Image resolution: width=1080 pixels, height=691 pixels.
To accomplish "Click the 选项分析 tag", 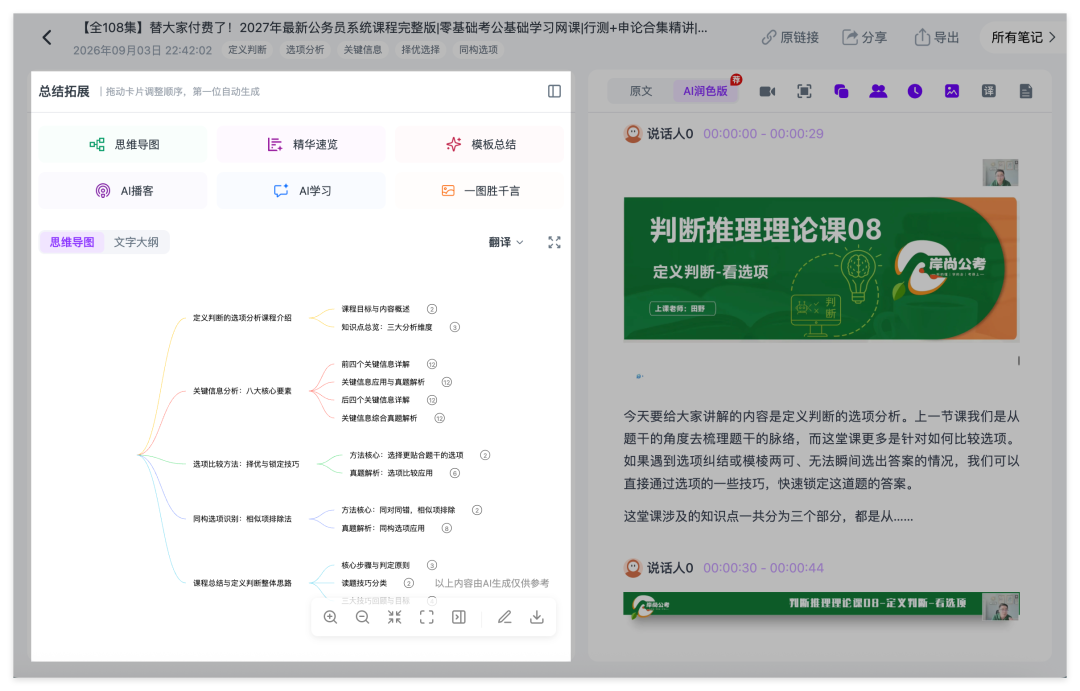I will [305, 50].
